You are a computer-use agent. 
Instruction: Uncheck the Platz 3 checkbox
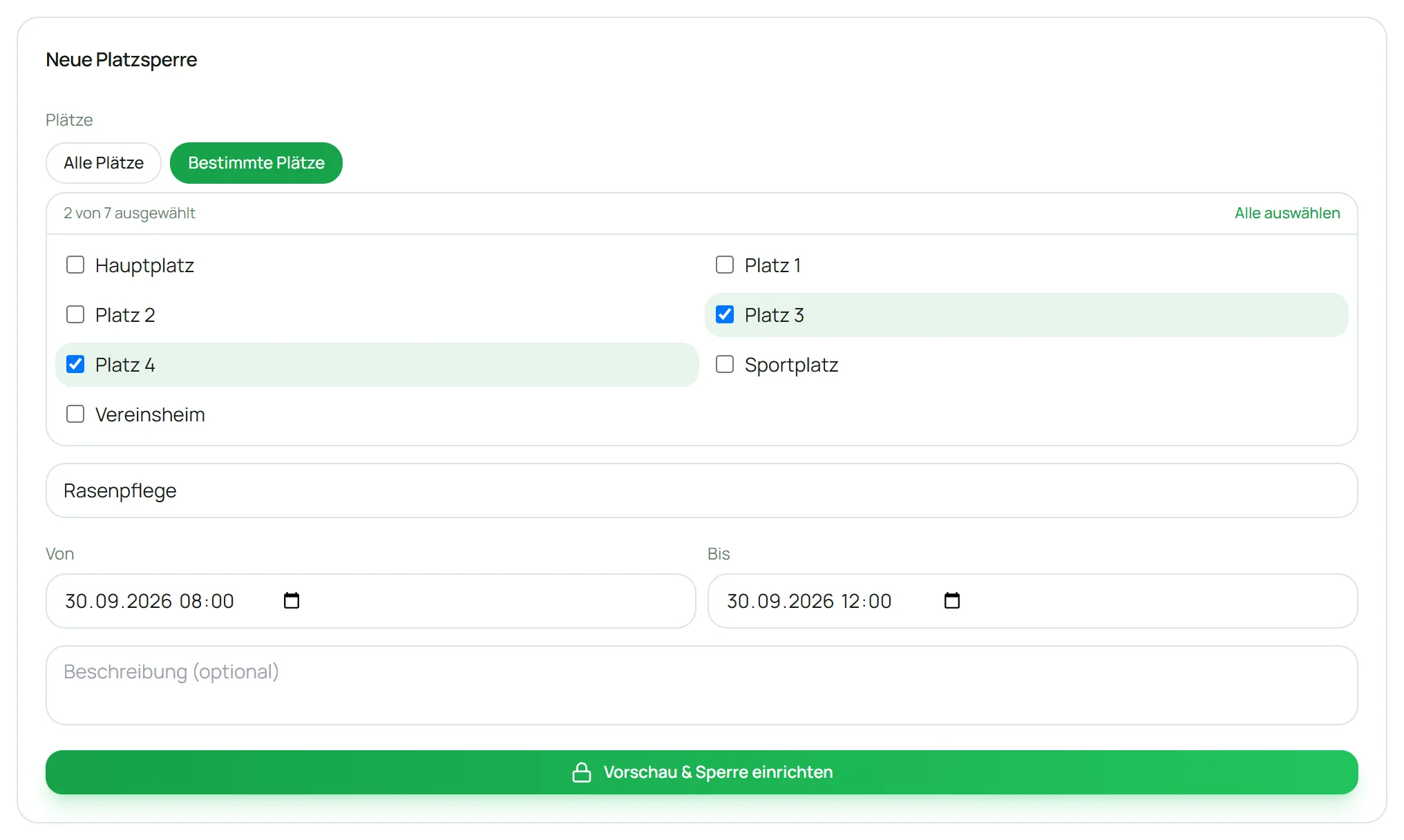pos(725,315)
